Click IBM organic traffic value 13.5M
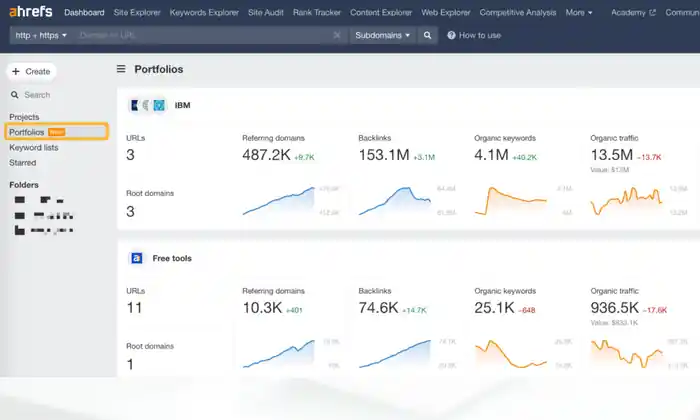The width and height of the screenshot is (700, 420). tap(612, 155)
